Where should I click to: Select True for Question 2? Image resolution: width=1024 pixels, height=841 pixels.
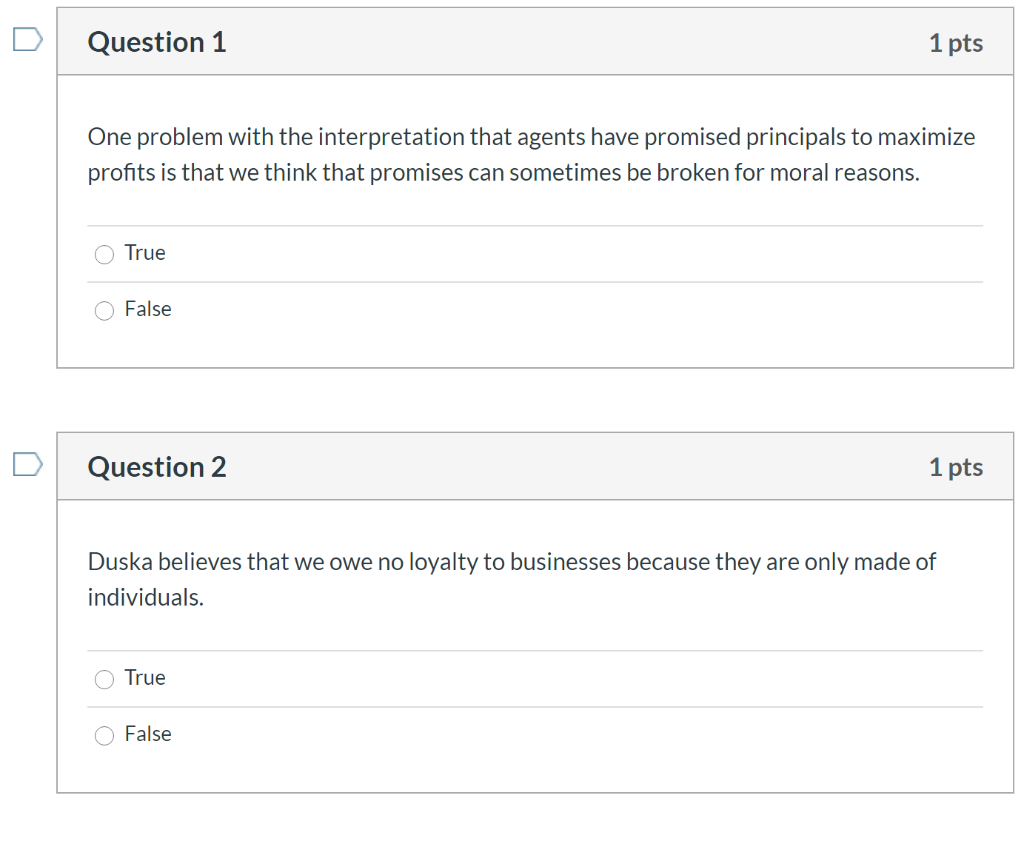tap(104, 679)
